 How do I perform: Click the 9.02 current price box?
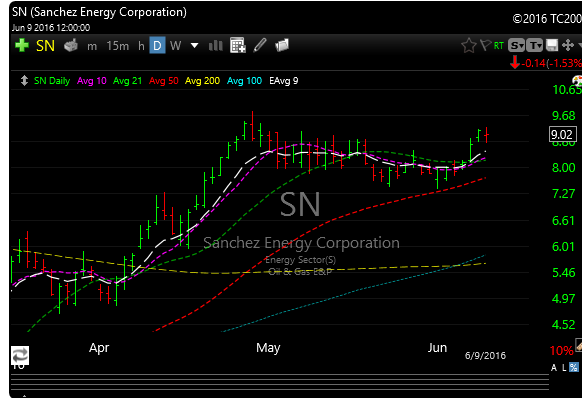tap(563, 134)
